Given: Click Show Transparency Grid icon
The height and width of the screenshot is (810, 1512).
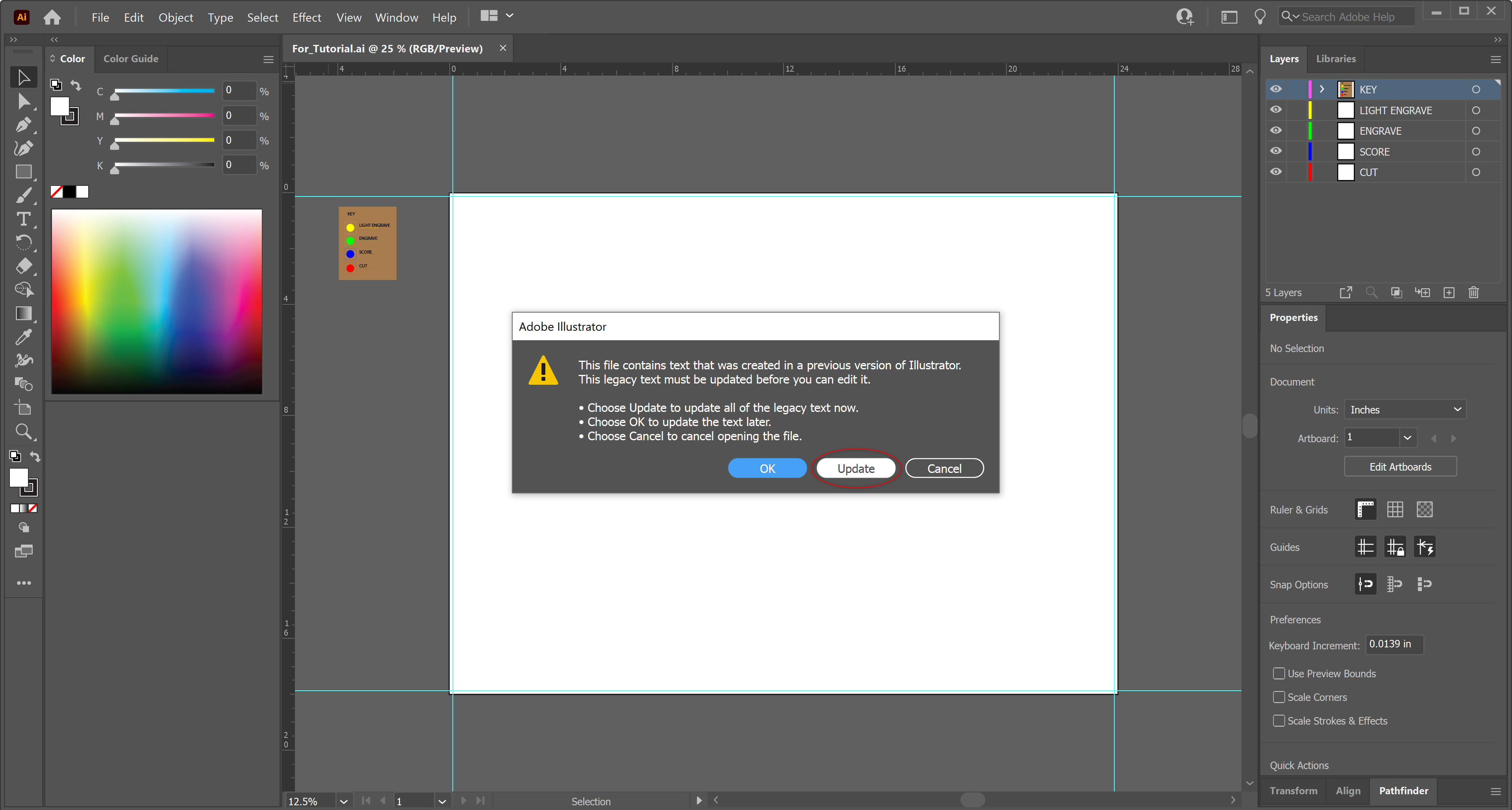Looking at the screenshot, I should coord(1425,510).
